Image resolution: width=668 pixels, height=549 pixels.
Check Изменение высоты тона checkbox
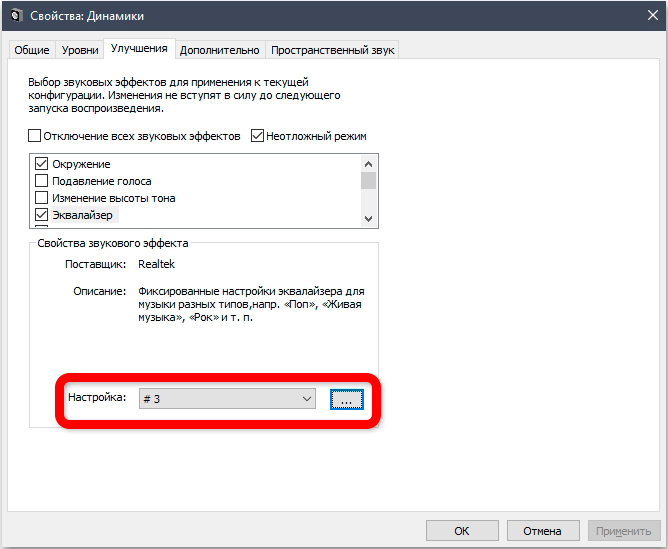click(x=41, y=198)
